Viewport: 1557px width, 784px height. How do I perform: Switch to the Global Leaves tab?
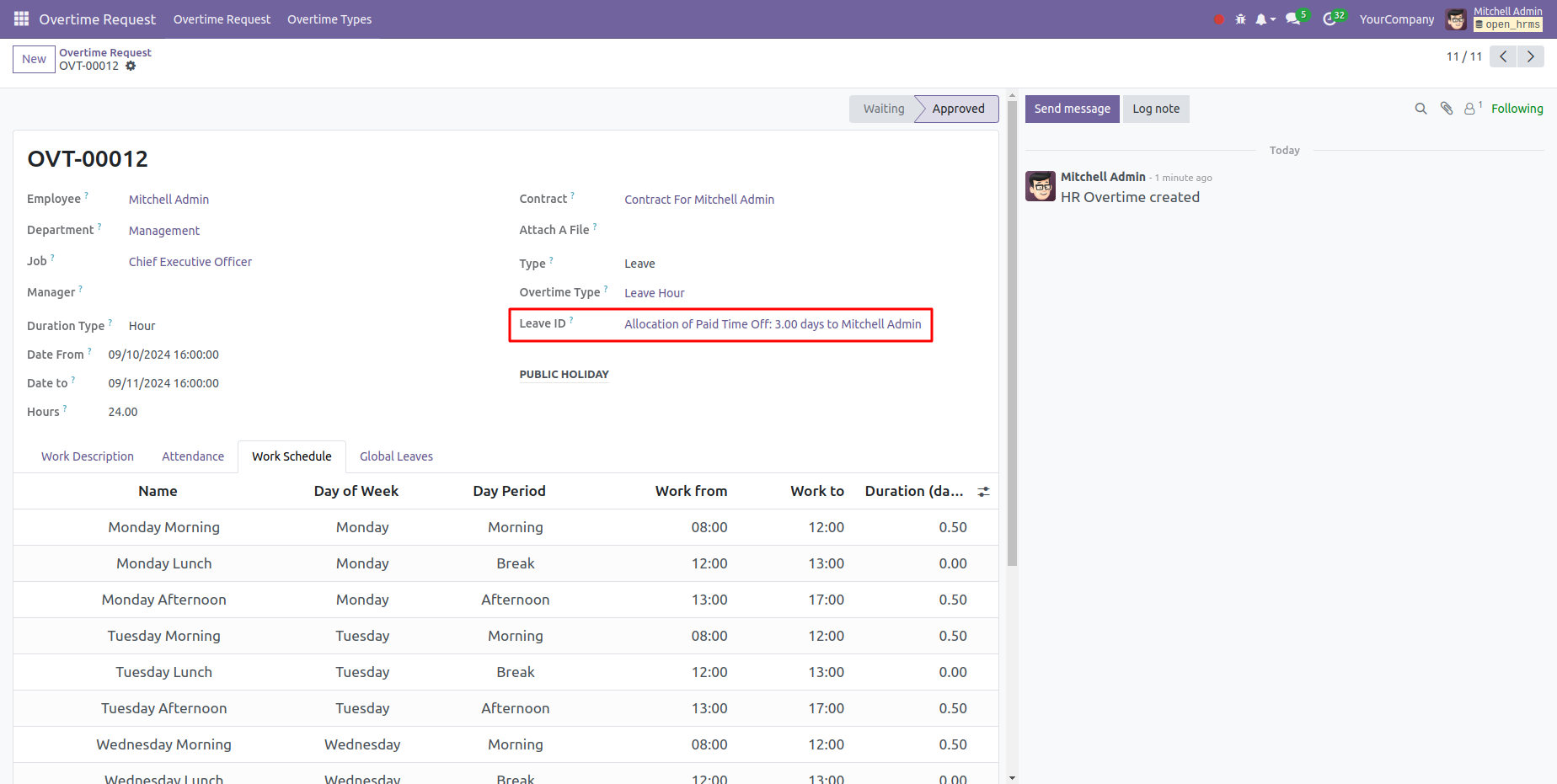[396, 456]
